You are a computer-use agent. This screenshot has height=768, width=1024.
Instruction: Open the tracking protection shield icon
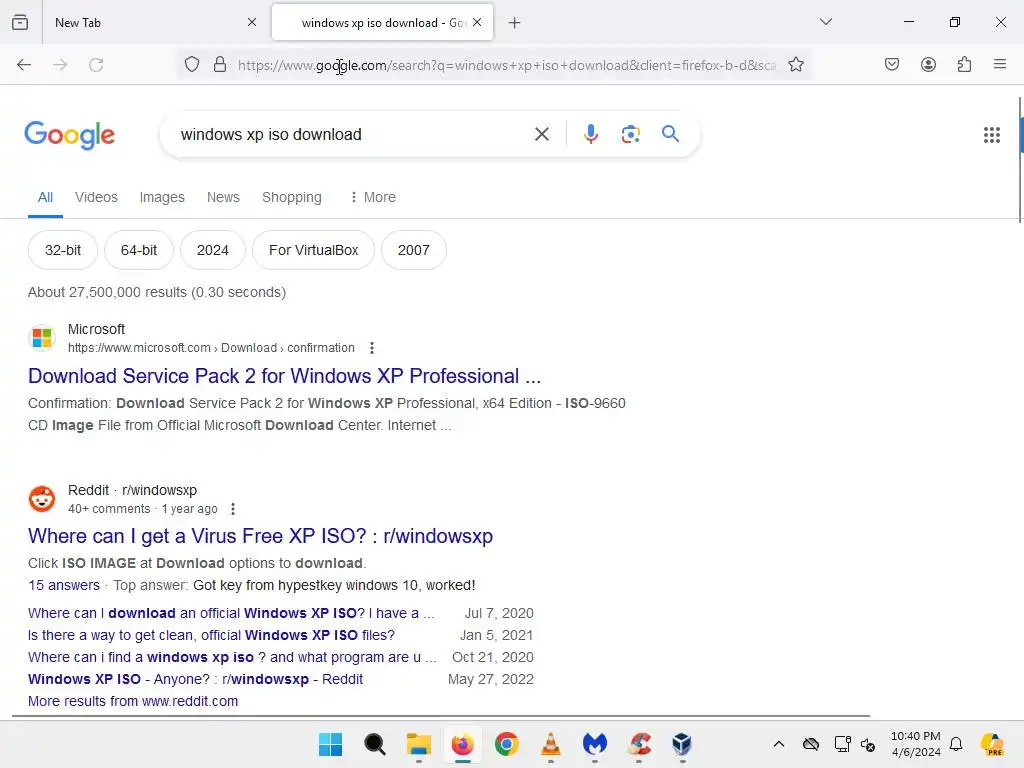coord(191,65)
